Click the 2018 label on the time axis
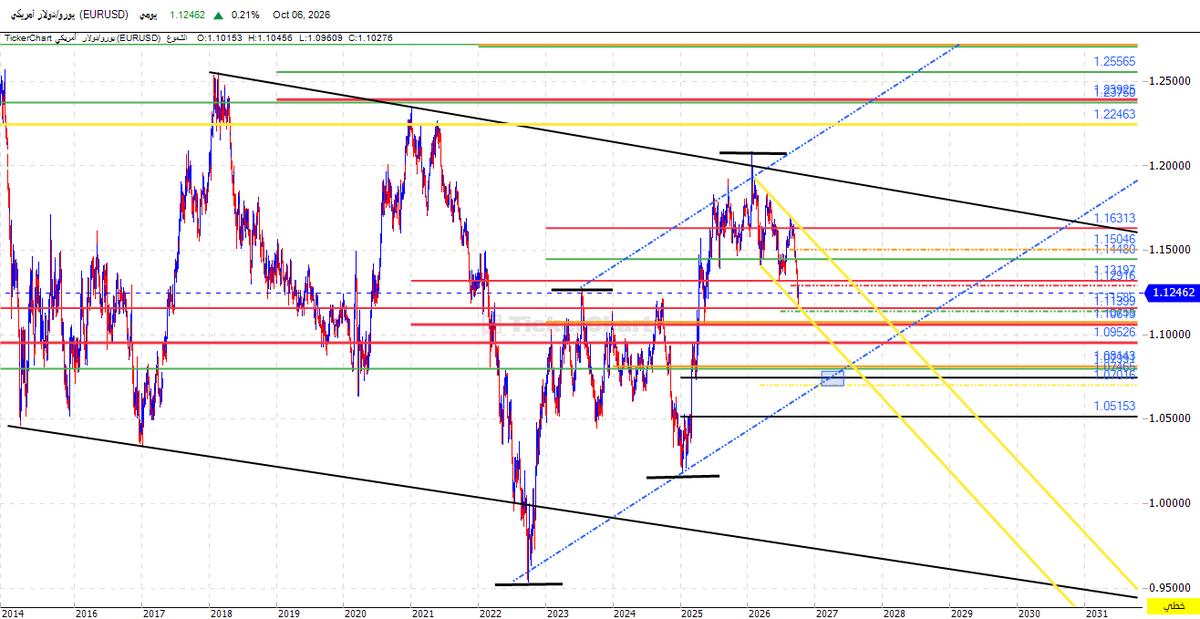 coord(221,612)
